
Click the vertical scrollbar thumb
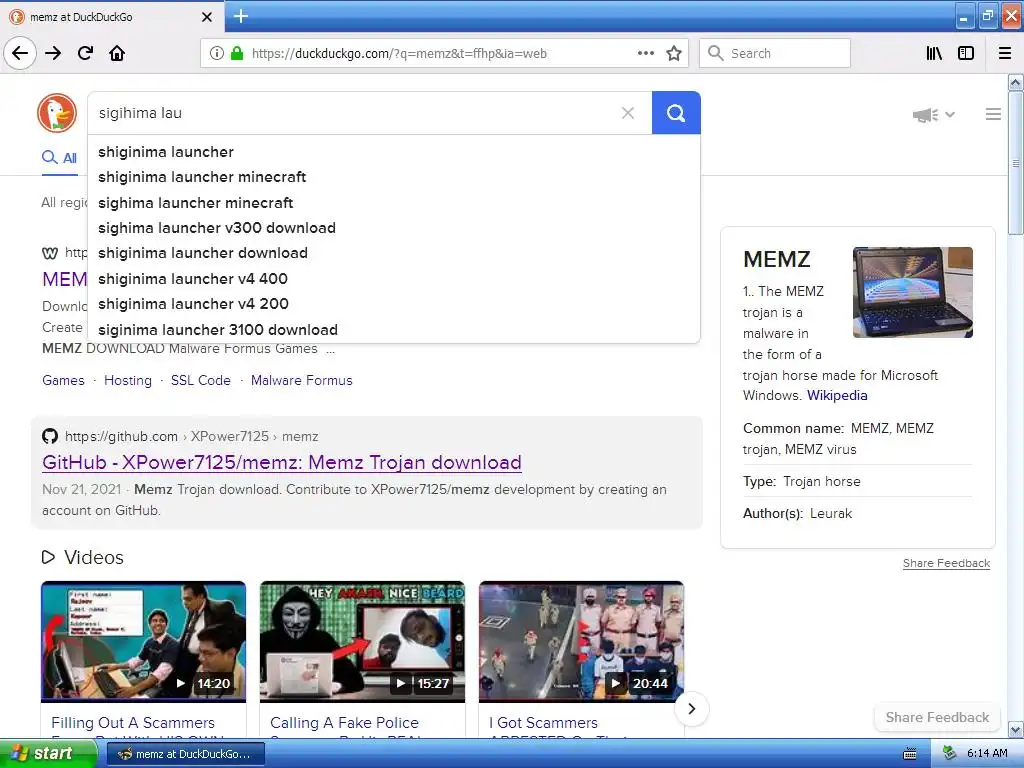[1016, 163]
